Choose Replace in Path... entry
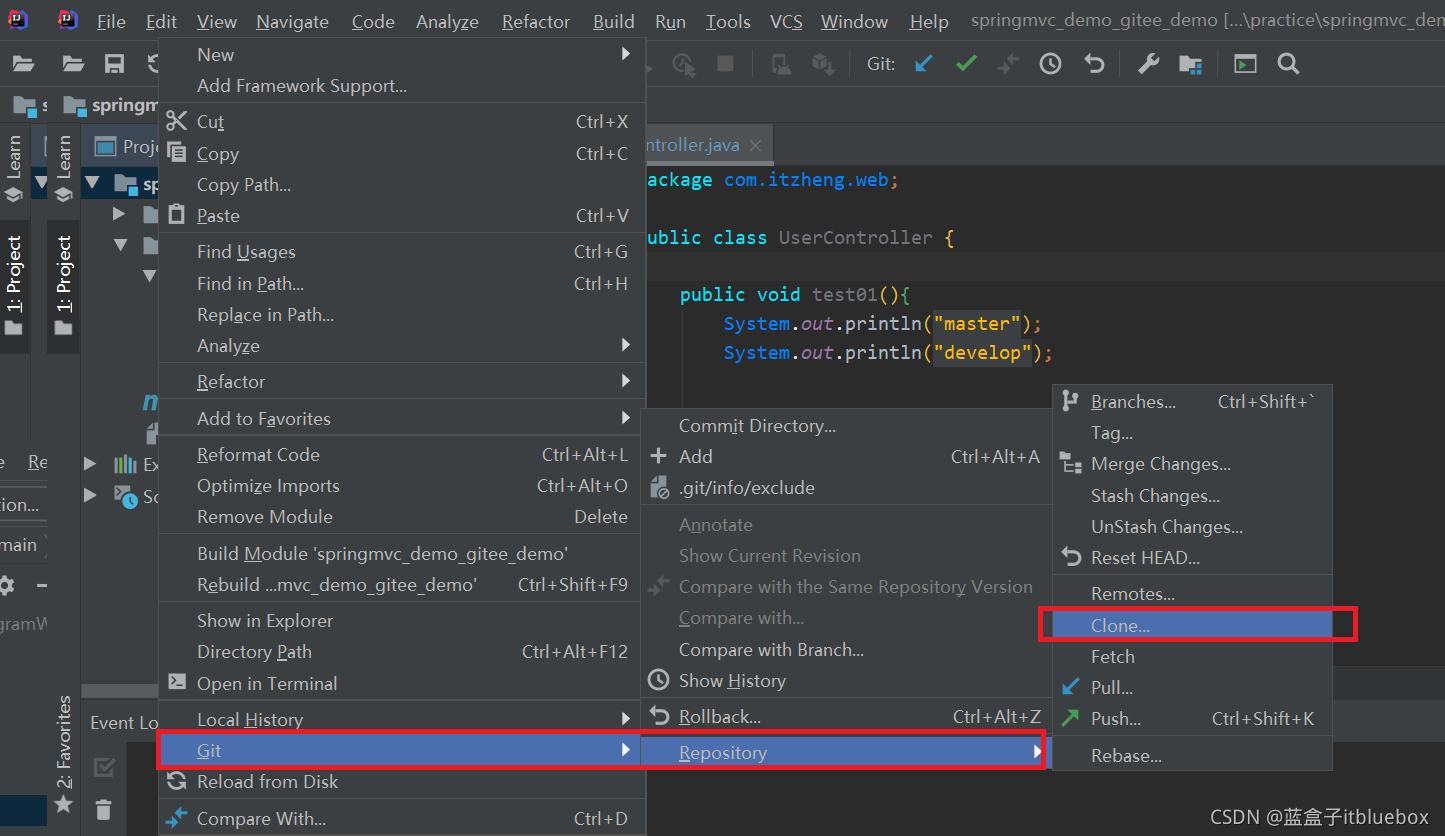This screenshot has width=1445, height=836. click(402, 315)
